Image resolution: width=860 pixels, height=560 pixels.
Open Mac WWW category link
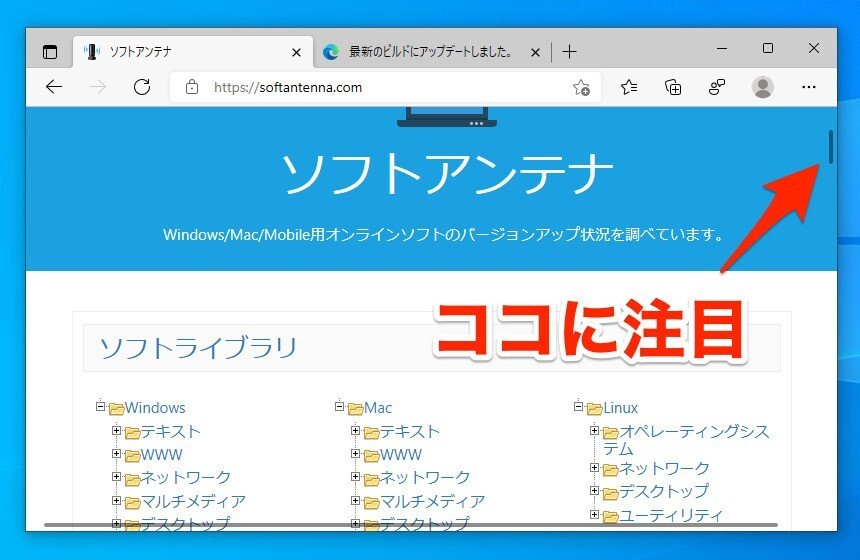401,455
